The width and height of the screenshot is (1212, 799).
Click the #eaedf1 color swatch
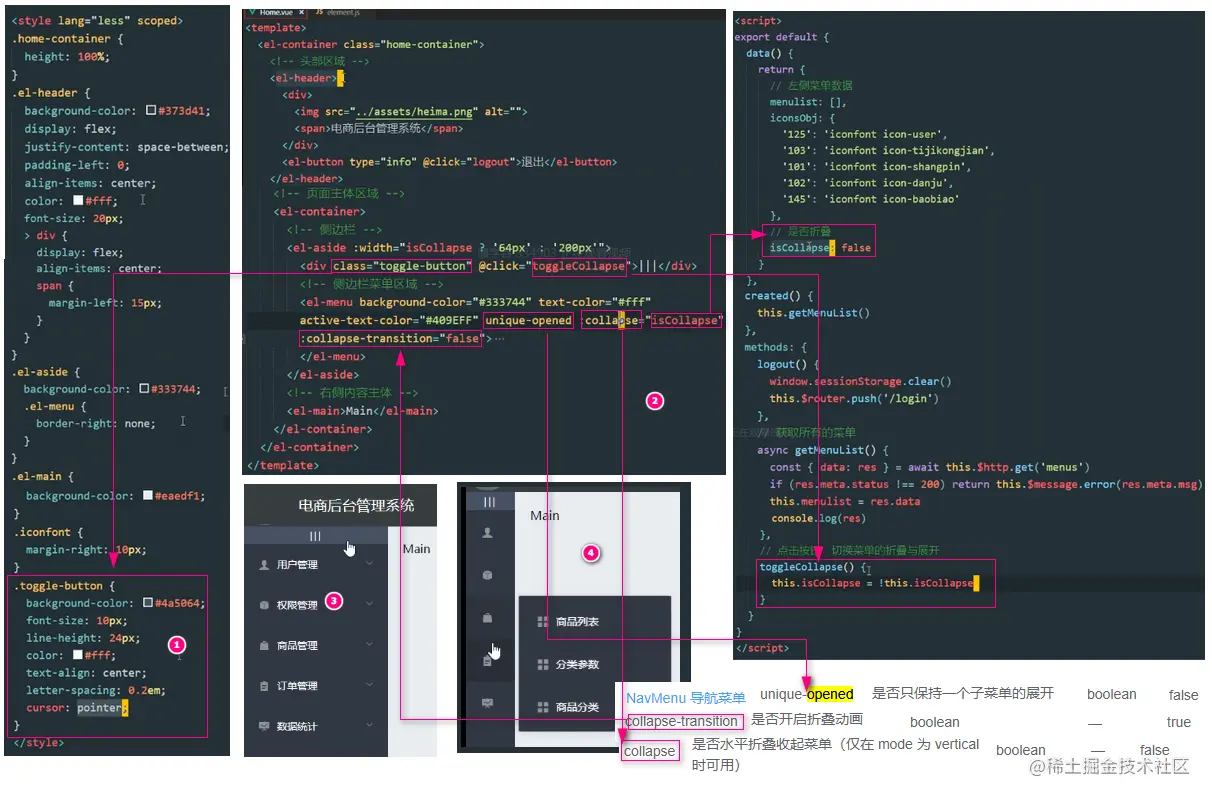[148, 495]
